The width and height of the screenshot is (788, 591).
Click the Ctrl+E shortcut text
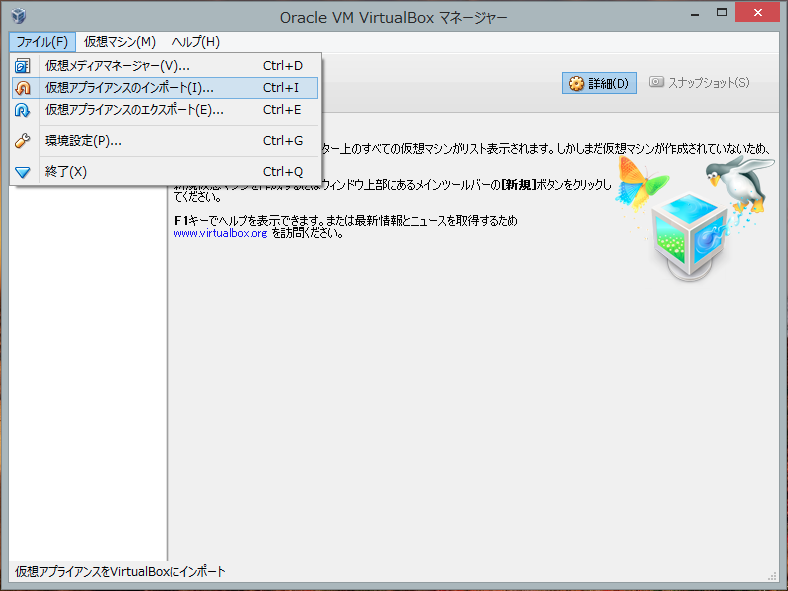pyautogui.click(x=282, y=110)
